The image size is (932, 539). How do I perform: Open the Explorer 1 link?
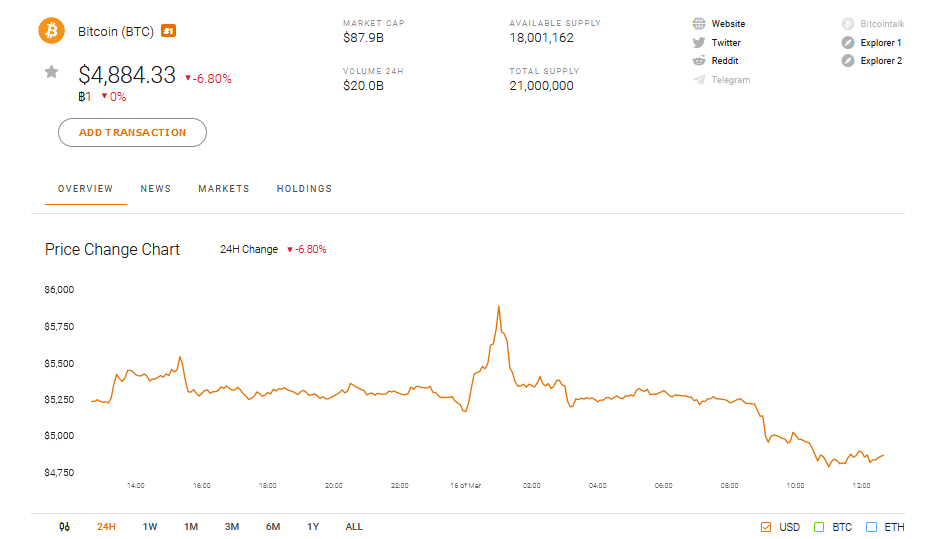click(881, 43)
